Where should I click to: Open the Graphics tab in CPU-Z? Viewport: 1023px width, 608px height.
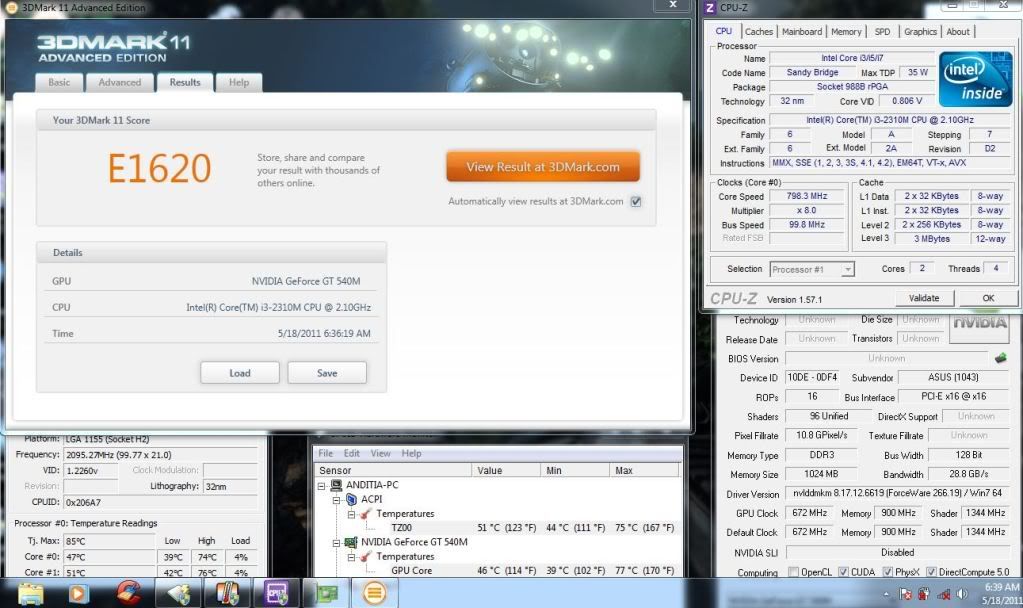[x=920, y=31]
